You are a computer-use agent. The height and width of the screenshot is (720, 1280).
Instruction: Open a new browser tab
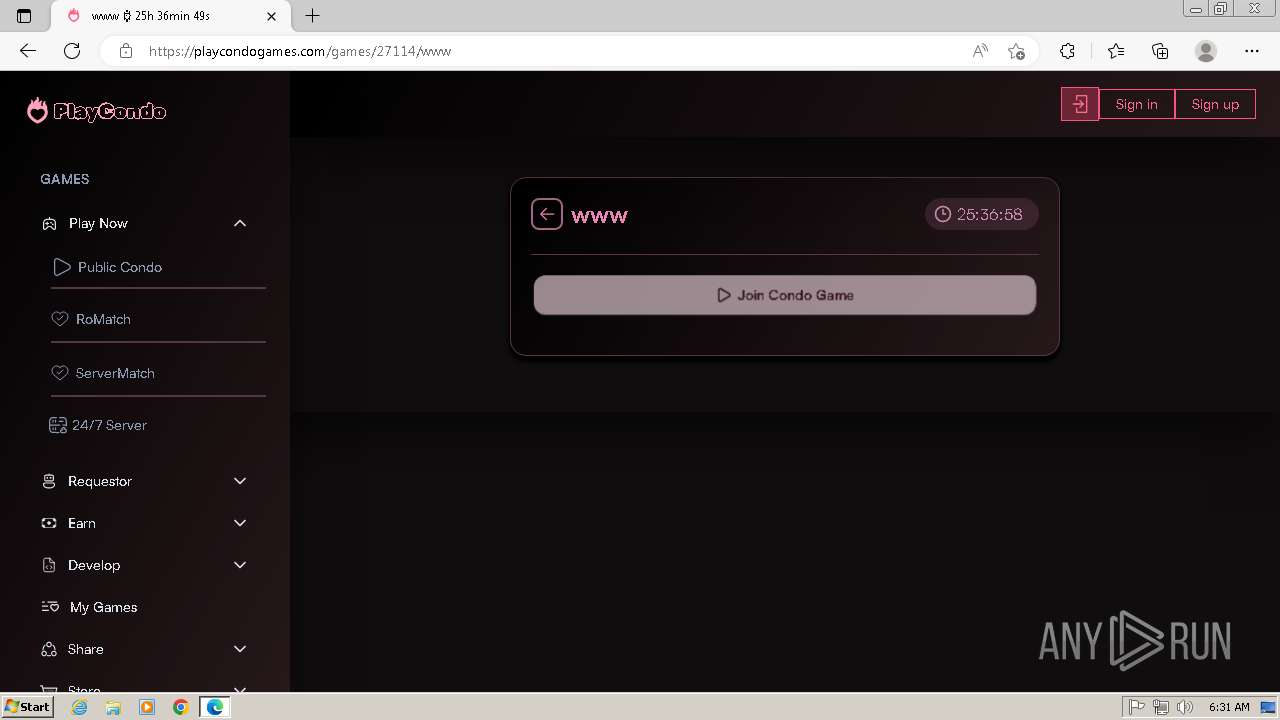click(x=313, y=16)
